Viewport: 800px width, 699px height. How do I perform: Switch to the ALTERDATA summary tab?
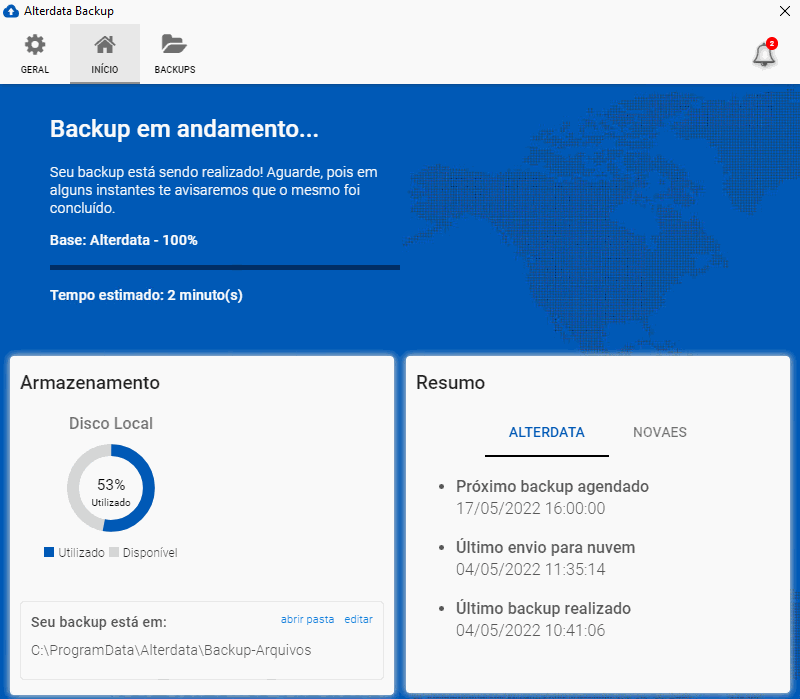[546, 433]
